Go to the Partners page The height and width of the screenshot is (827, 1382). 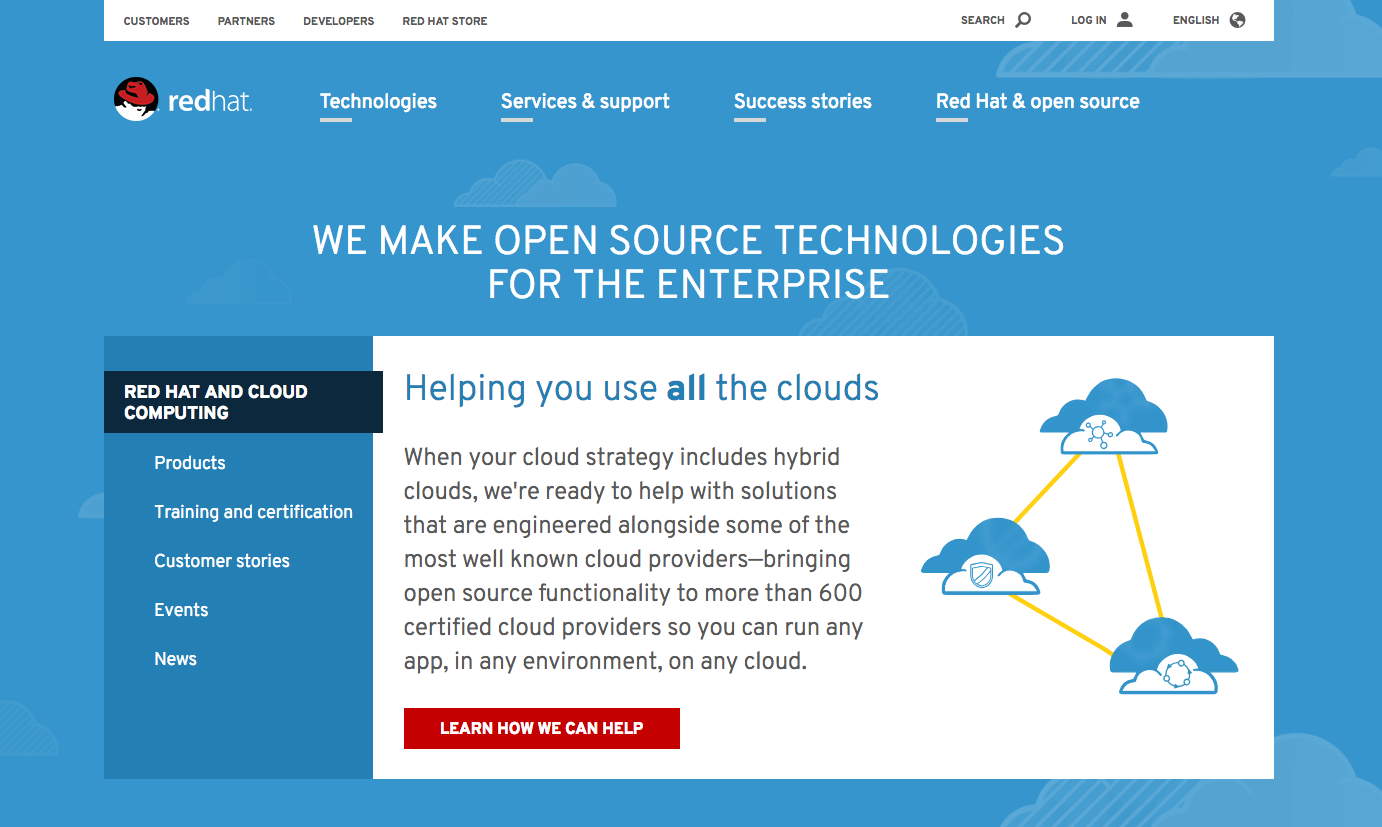tap(246, 21)
